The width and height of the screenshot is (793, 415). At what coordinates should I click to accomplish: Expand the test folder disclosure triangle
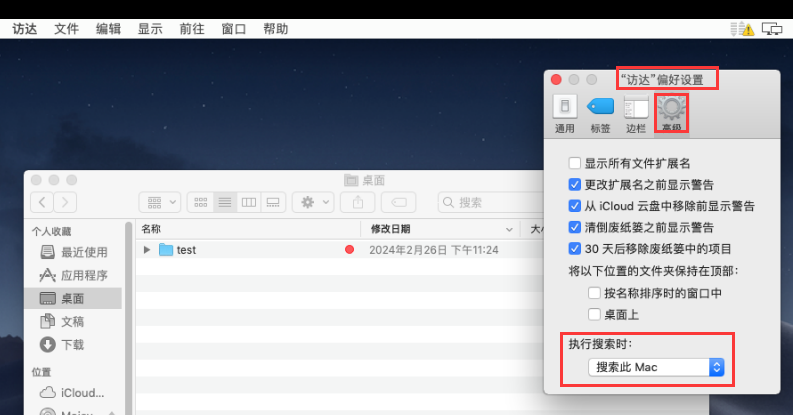tap(147, 249)
